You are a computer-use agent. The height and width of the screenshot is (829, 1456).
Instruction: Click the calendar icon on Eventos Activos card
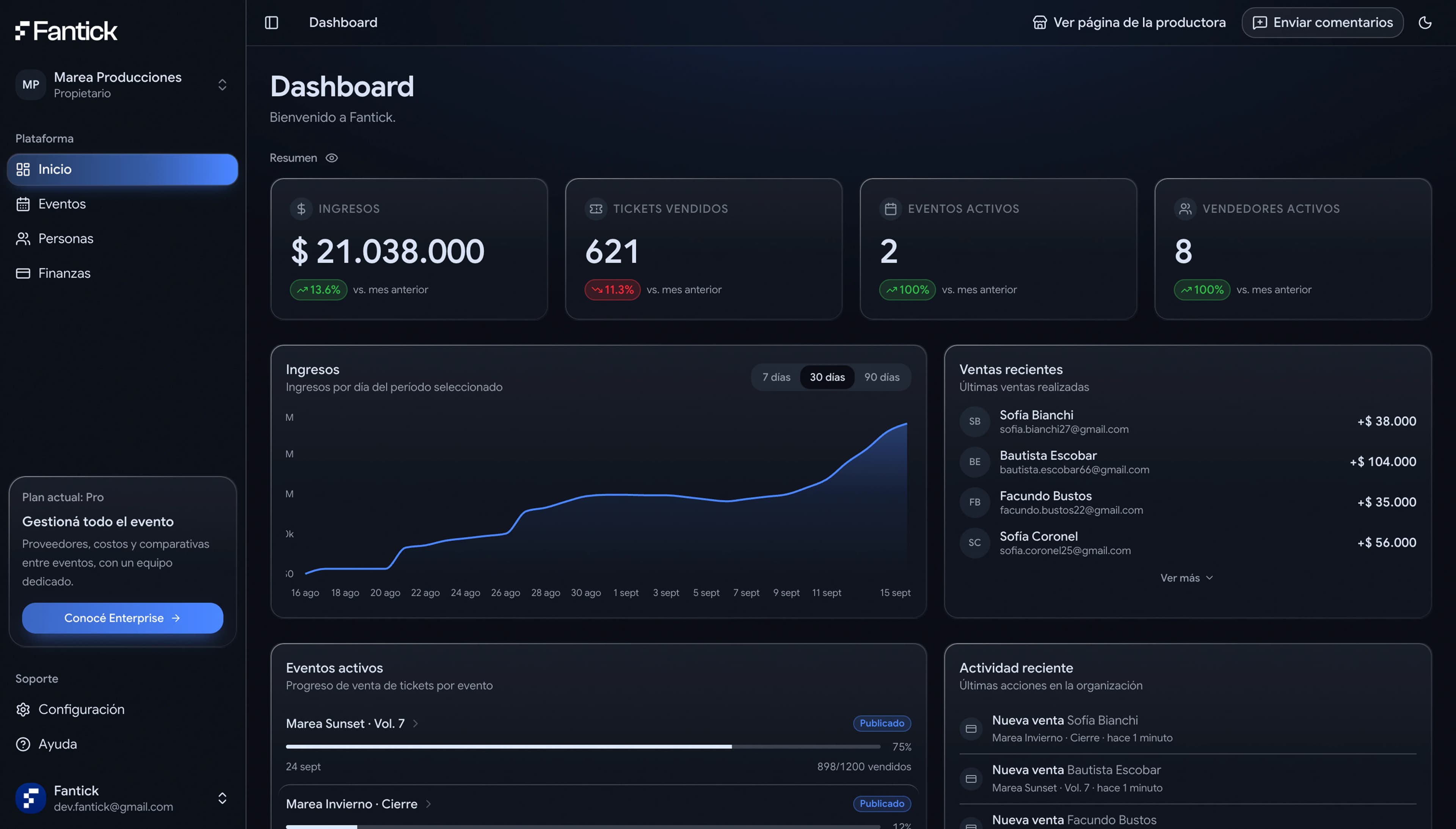point(891,209)
